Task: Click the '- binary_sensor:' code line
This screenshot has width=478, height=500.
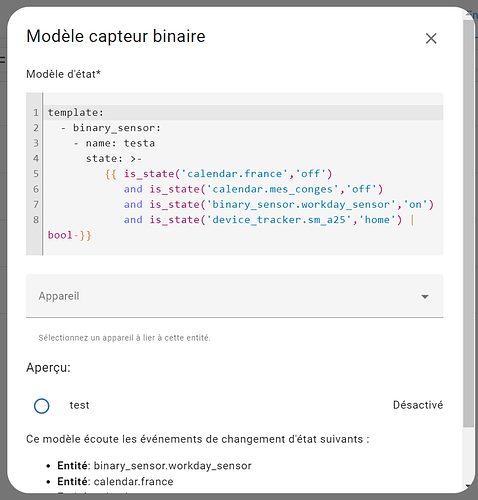Action: click(111, 128)
